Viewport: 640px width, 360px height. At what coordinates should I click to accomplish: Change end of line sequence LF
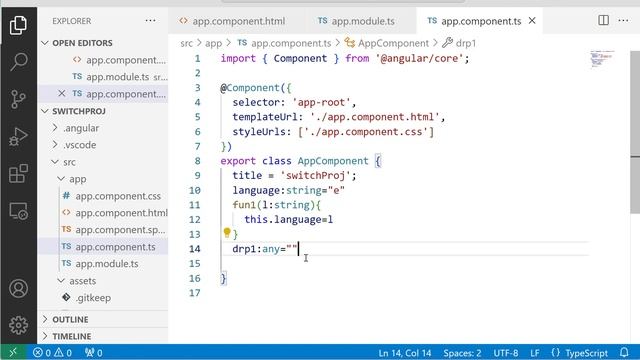pos(535,353)
